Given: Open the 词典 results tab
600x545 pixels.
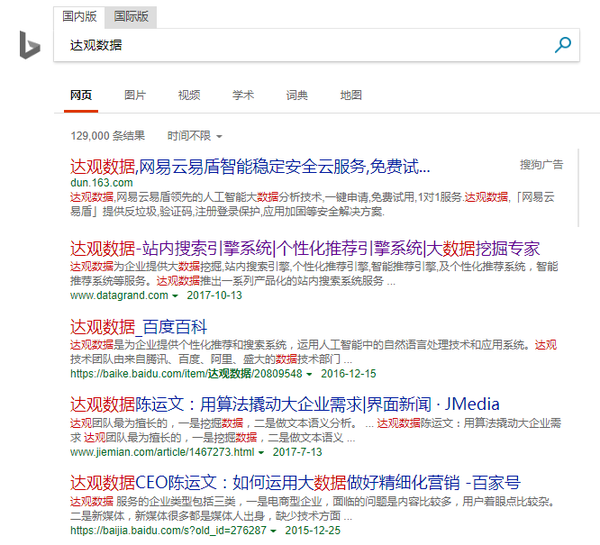Looking at the screenshot, I should [x=297, y=95].
